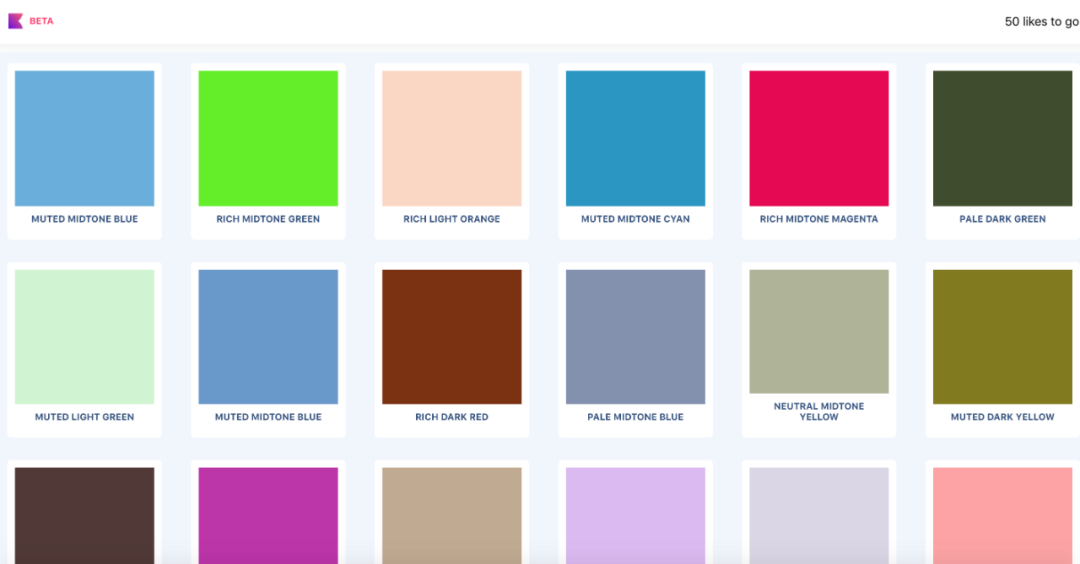
Task: Click the 'PALE DARK GREEN' label text
Action: pyautogui.click(x=1002, y=219)
